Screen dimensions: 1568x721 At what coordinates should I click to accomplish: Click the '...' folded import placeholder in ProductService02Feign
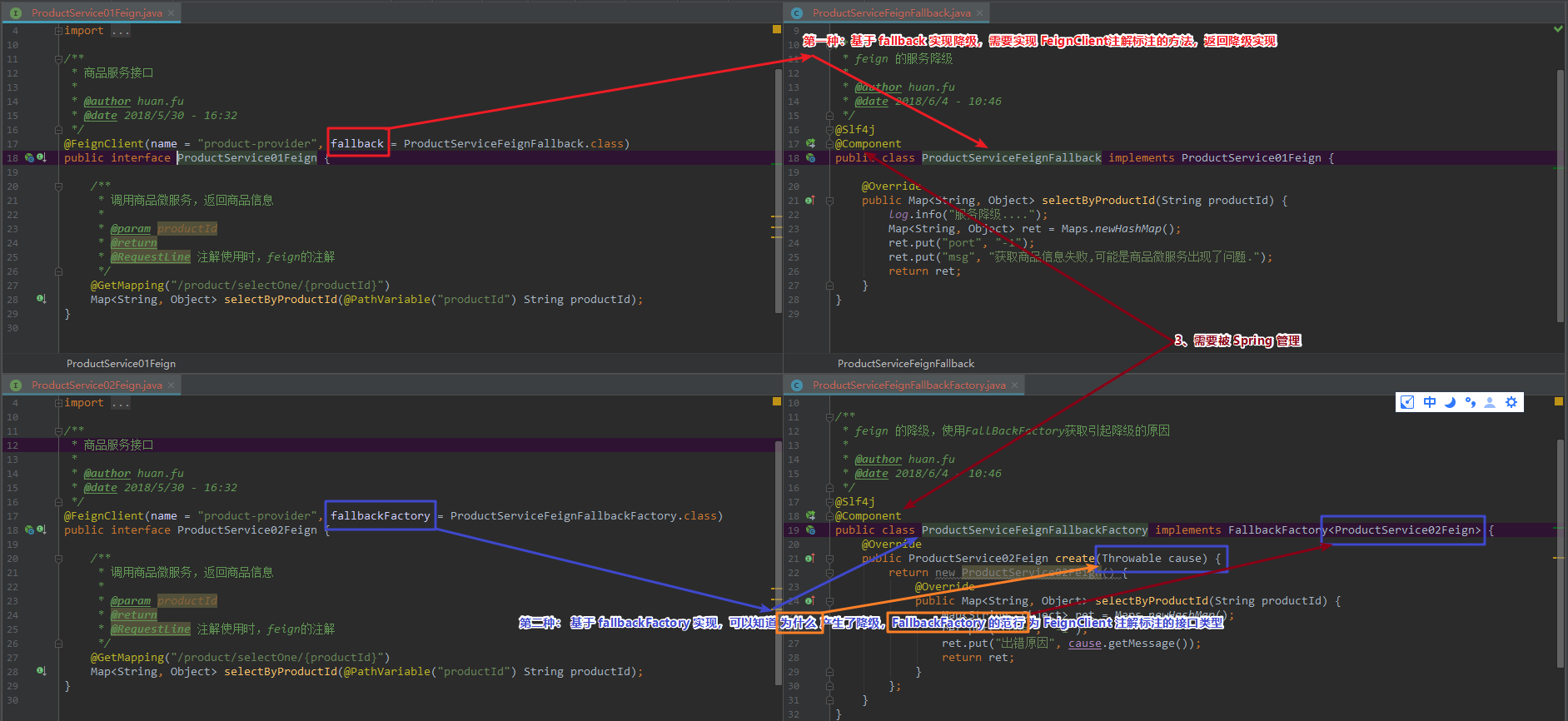[121, 403]
